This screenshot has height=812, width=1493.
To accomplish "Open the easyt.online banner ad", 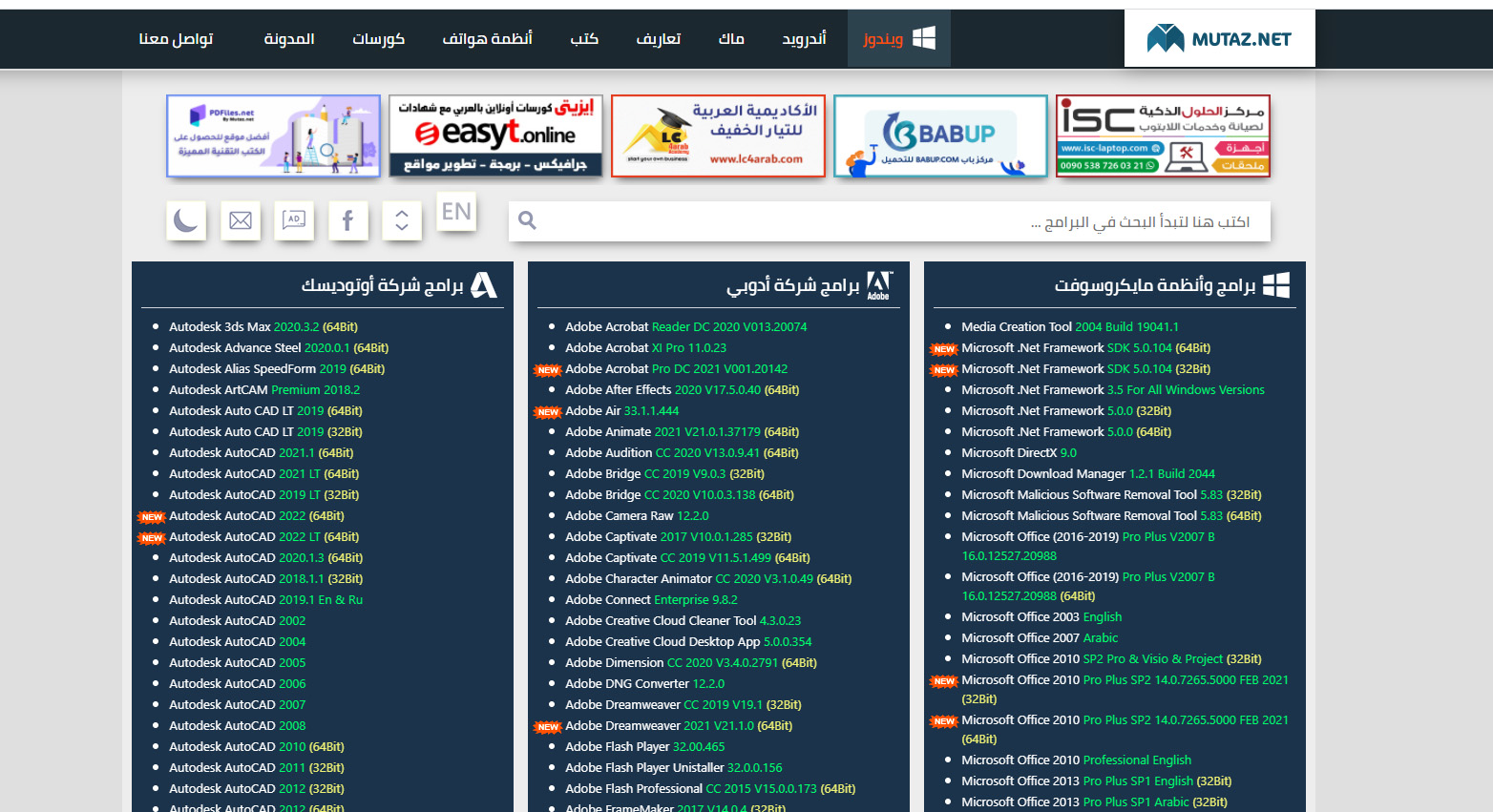I will click(x=495, y=135).
